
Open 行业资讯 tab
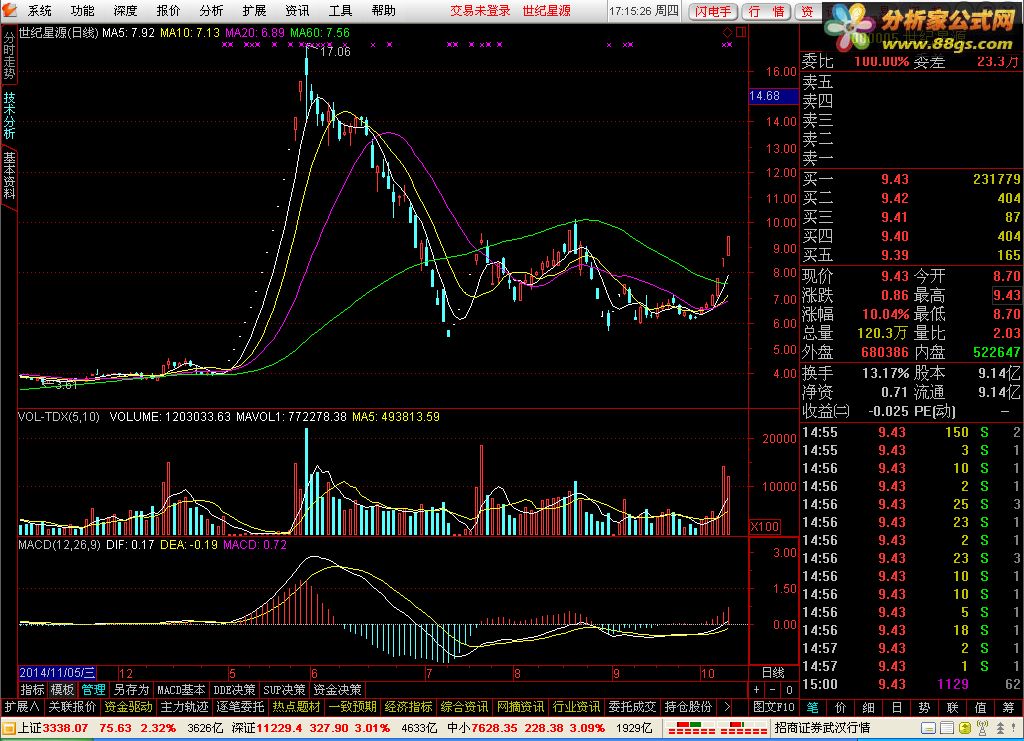[x=577, y=707]
